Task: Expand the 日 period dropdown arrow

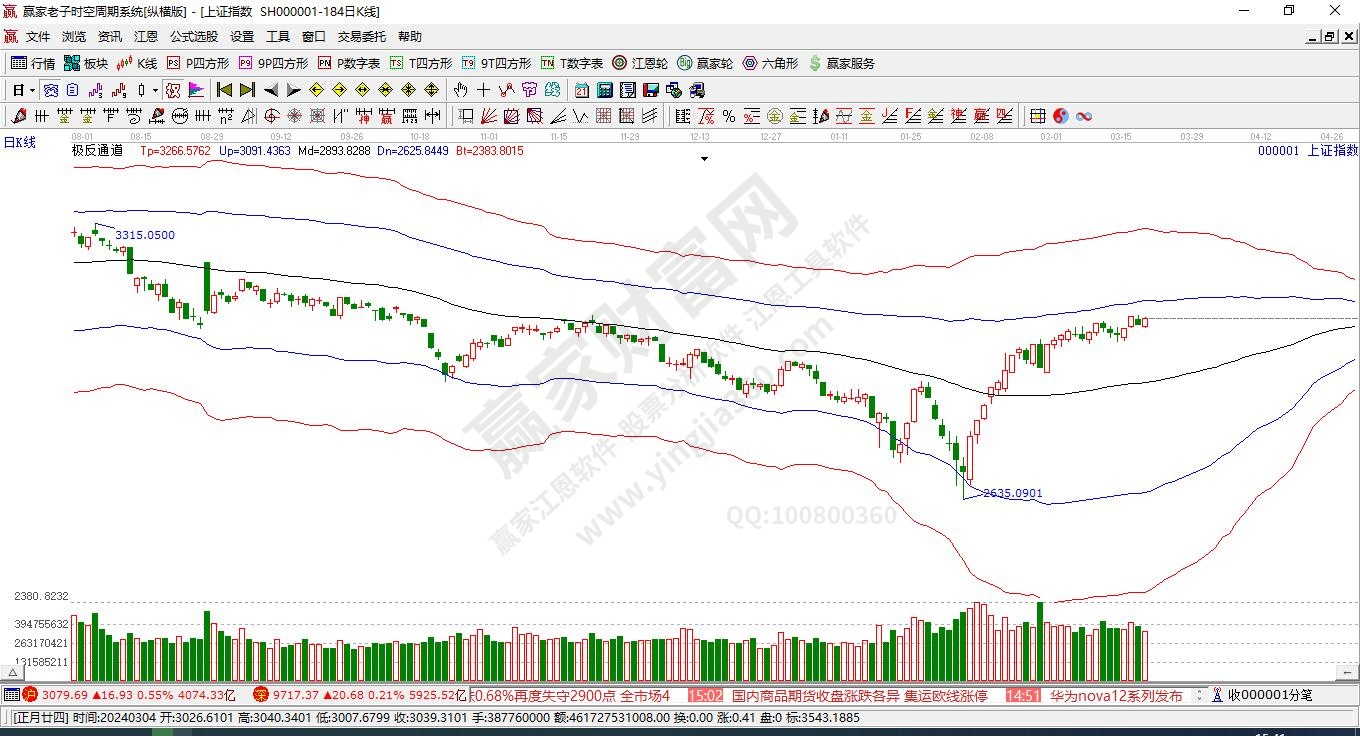Action: (32, 90)
